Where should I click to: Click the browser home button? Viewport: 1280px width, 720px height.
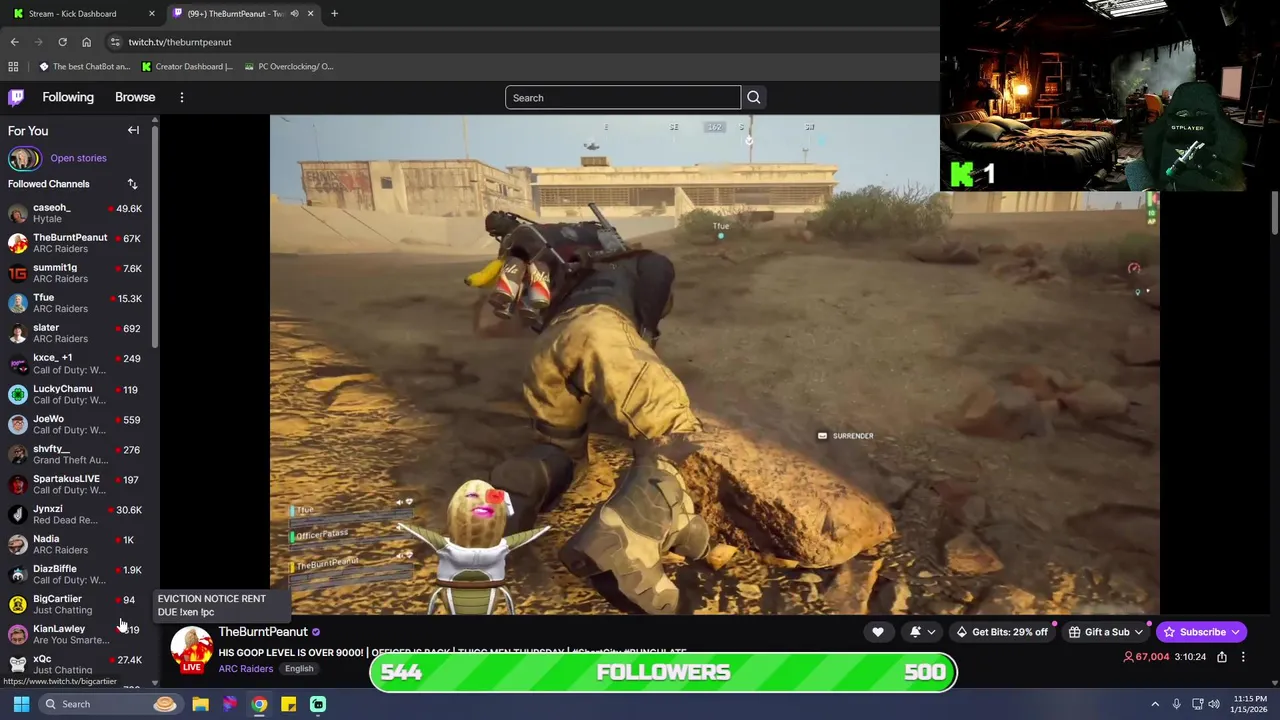(x=86, y=42)
